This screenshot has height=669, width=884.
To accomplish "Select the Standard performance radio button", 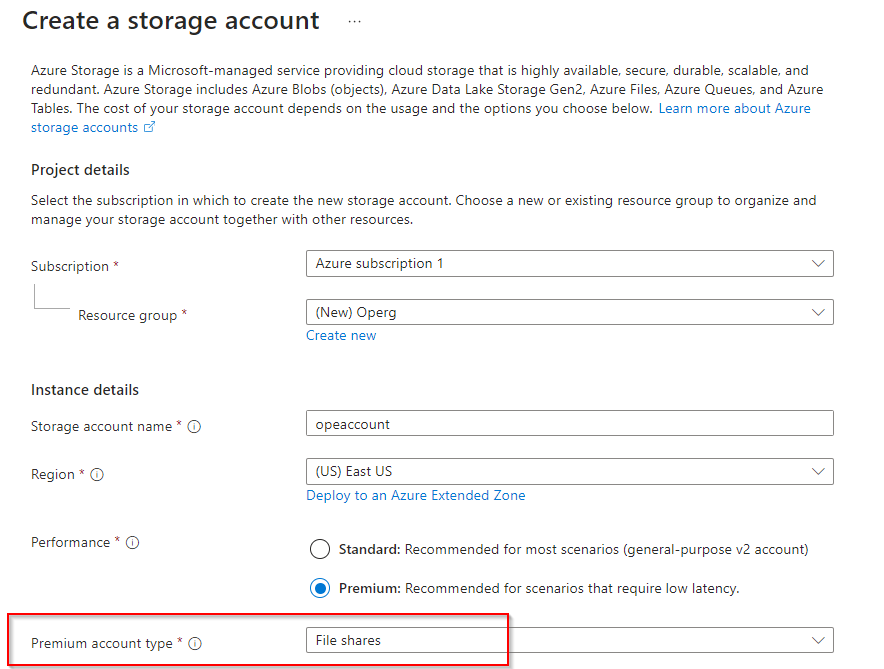I will coord(320,549).
